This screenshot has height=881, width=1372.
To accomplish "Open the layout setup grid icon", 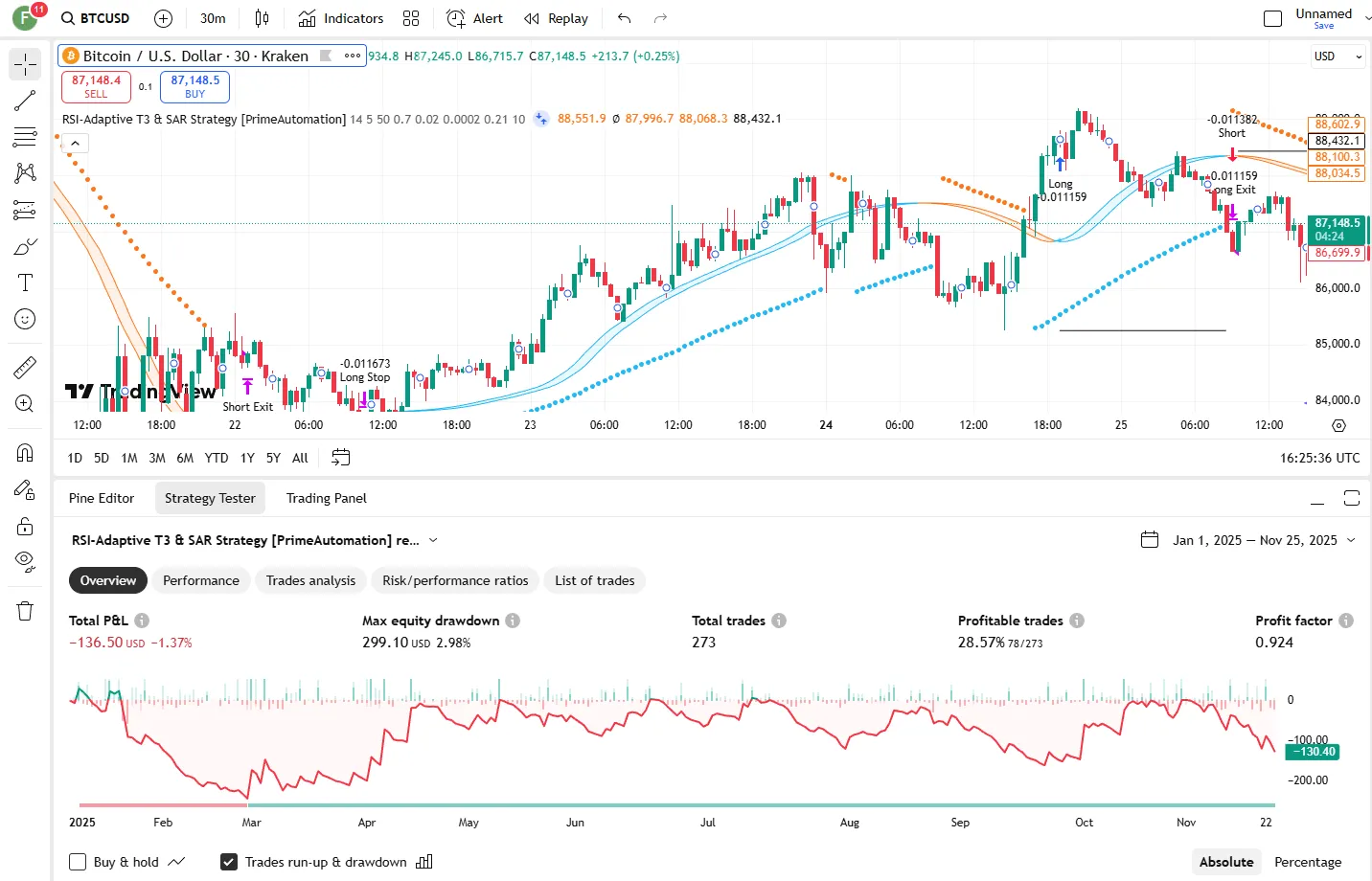I will tap(411, 18).
